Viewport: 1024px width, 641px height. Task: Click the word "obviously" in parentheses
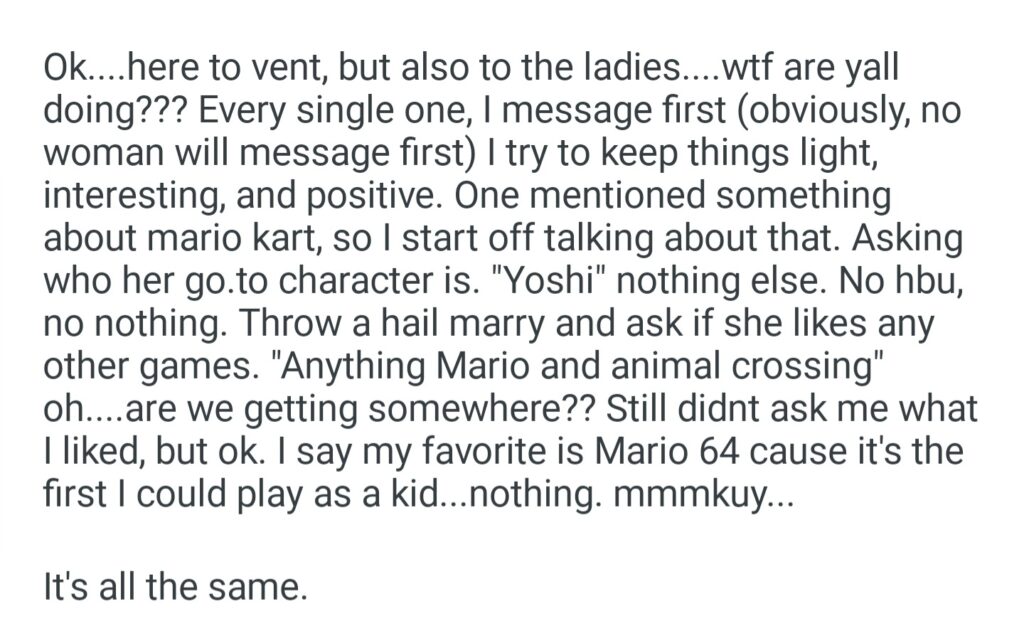[837, 110]
